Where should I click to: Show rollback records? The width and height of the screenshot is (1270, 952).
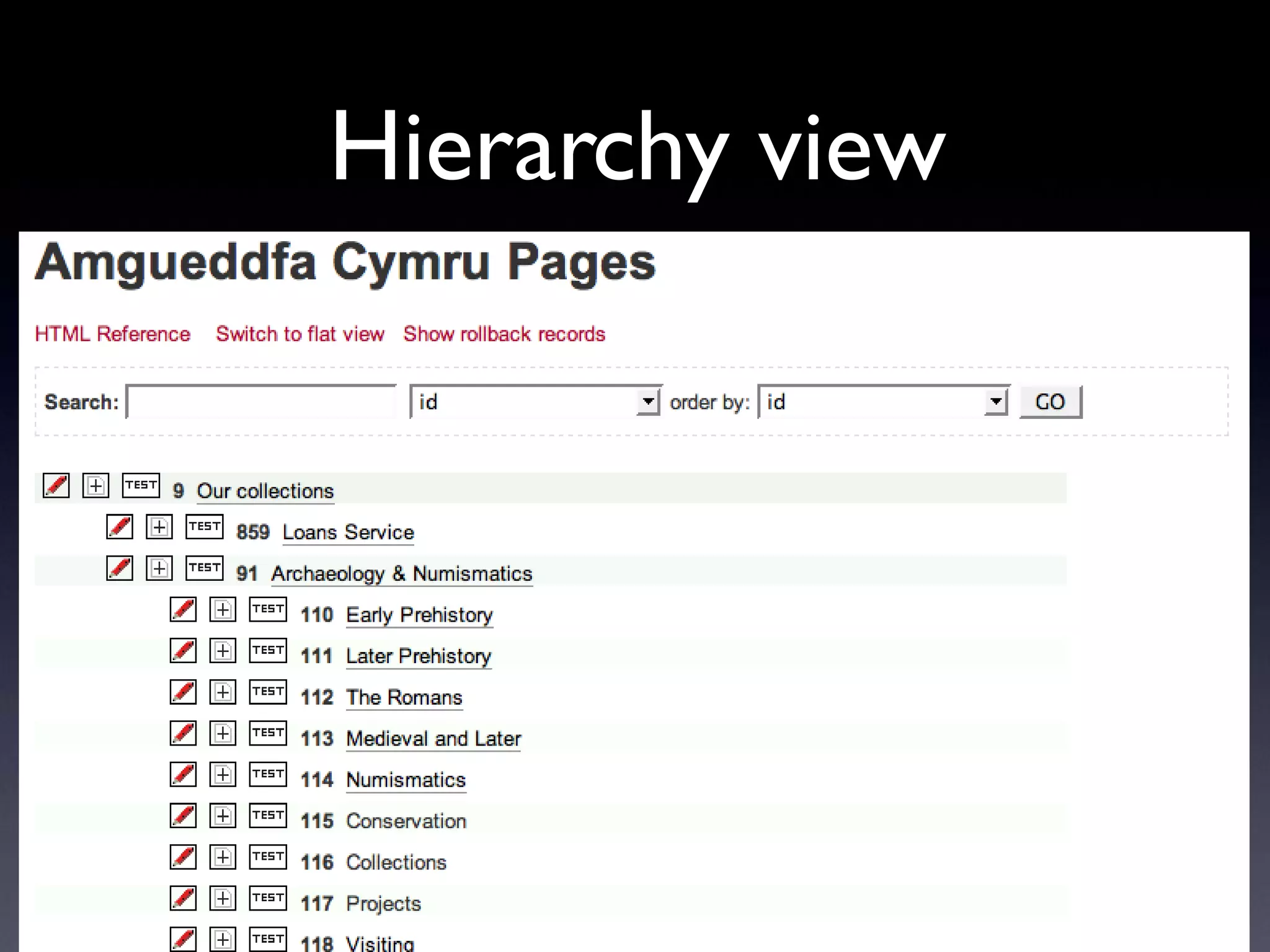click(504, 334)
